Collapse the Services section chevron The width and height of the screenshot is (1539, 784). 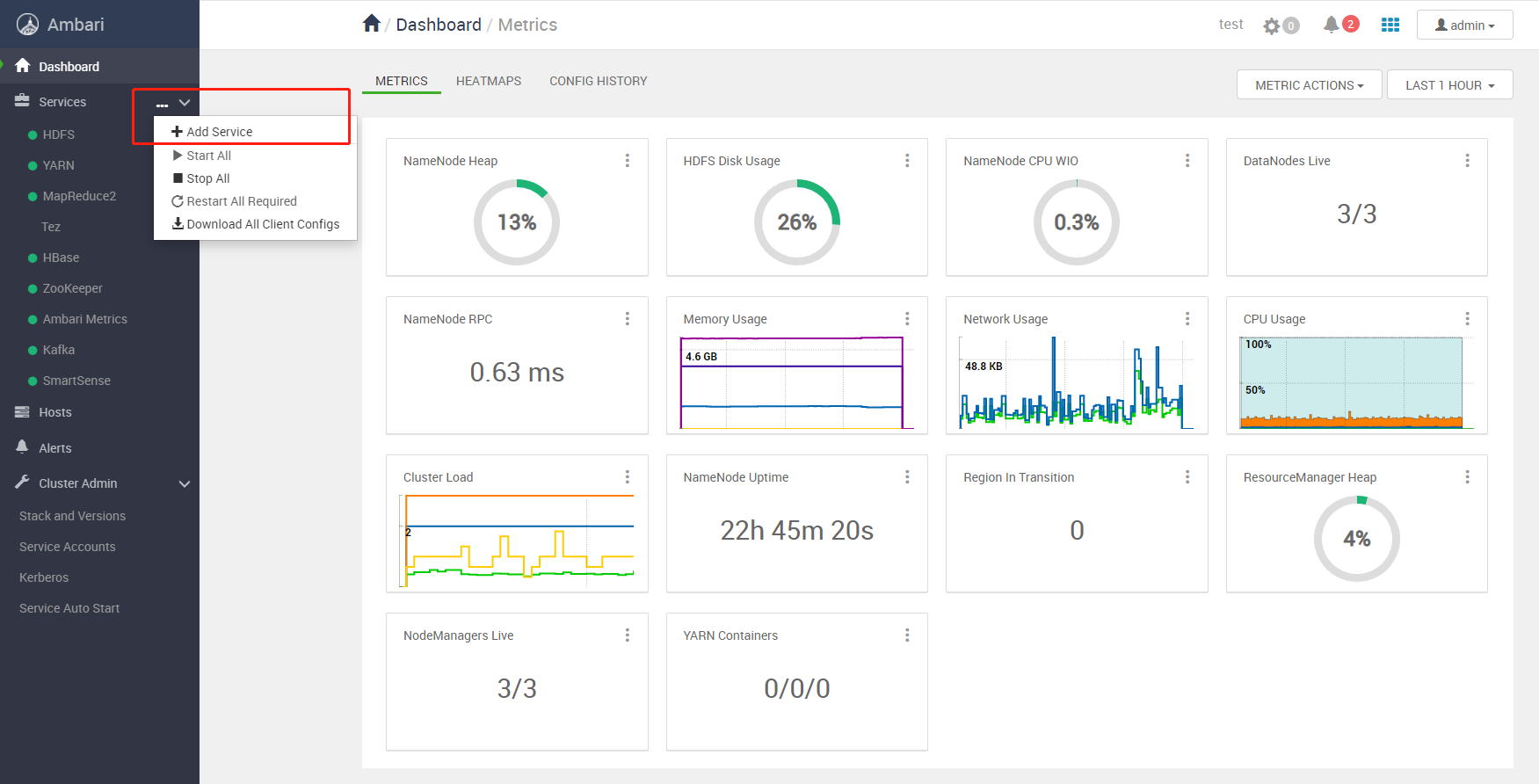[x=185, y=103]
